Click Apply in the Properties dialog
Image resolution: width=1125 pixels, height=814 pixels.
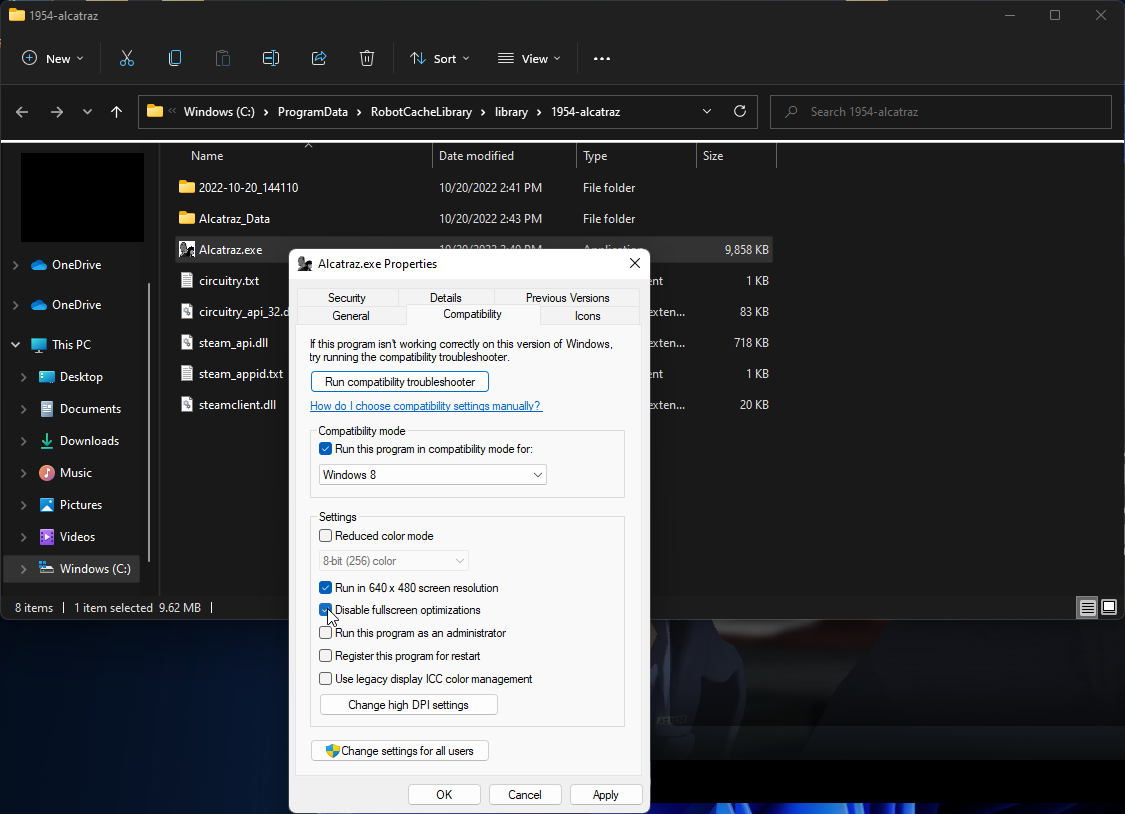(606, 795)
